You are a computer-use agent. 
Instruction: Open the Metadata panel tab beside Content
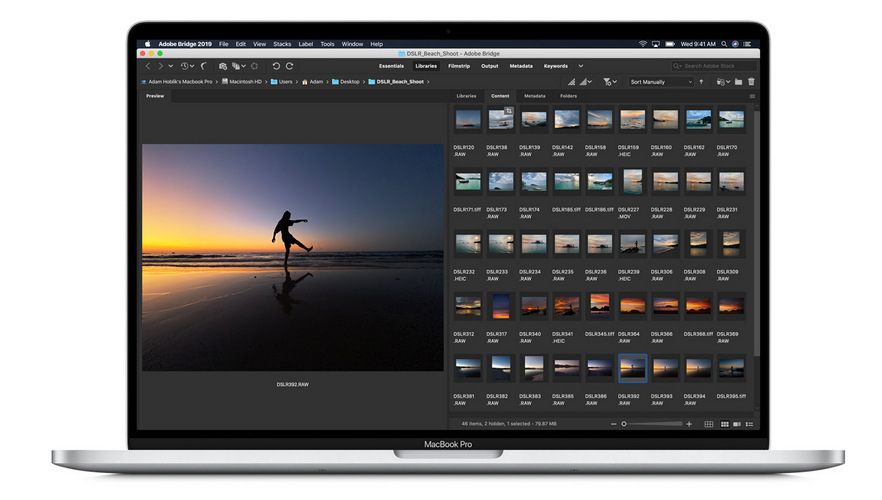[534, 96]
